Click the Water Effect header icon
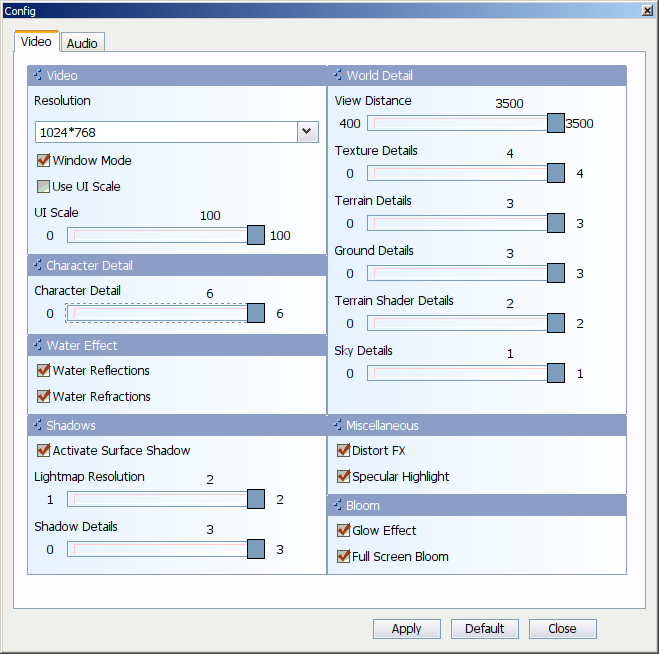 pyautogui.click(x=38, y=345)
